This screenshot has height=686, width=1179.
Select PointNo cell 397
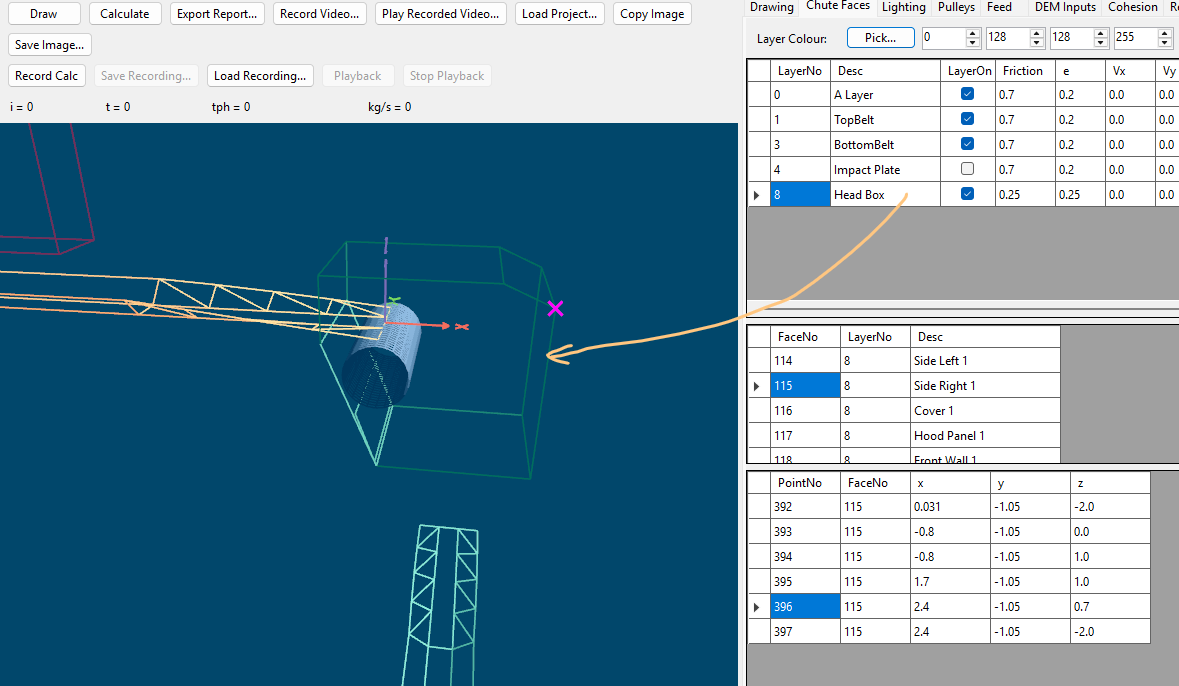click(x=805, y=632)
